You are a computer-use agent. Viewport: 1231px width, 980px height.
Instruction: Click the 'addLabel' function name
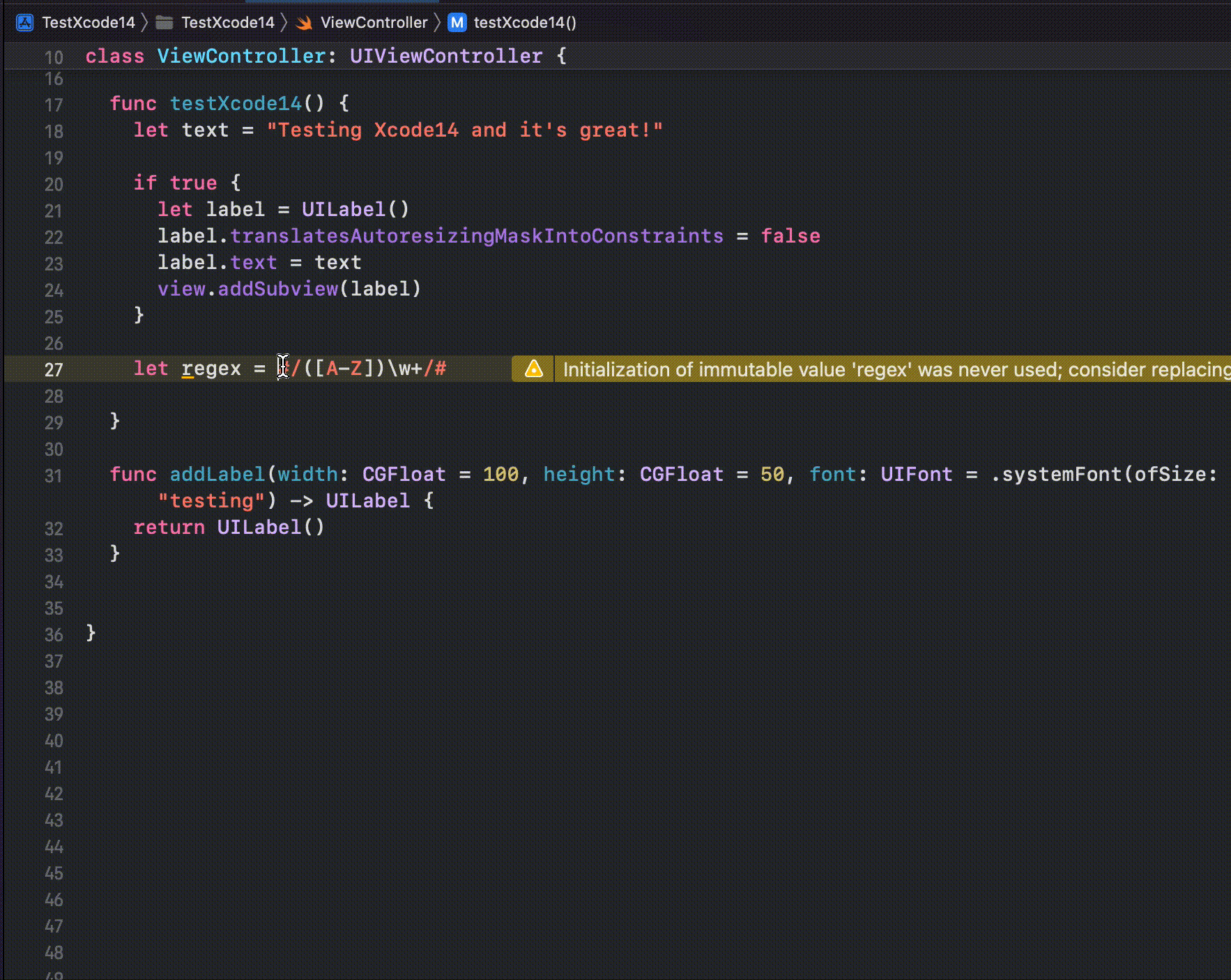(217, 474)
